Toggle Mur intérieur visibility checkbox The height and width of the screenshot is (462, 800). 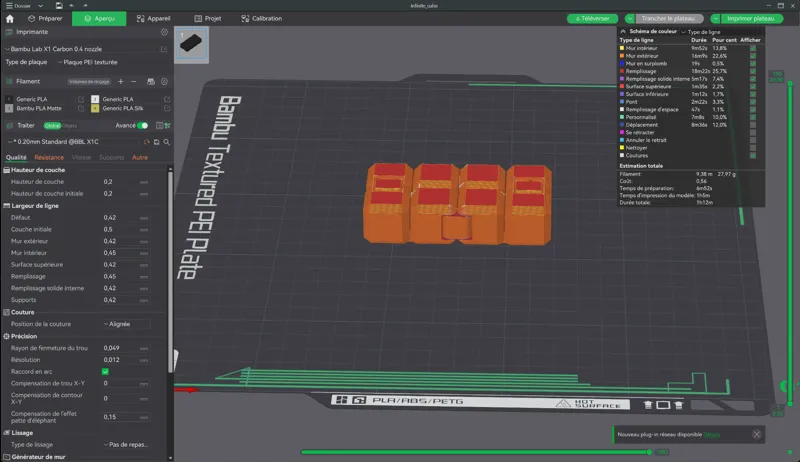(753, 48)
